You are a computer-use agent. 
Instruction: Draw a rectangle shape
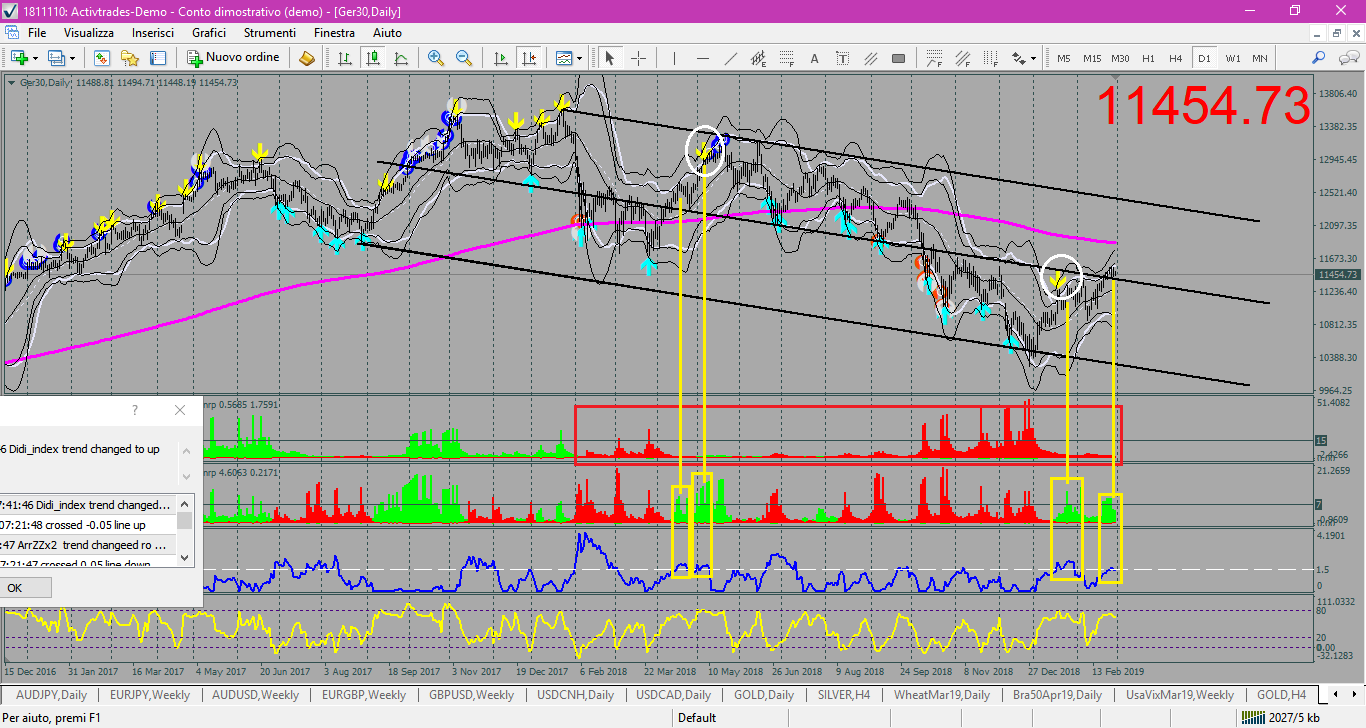[x=898, y=58]
